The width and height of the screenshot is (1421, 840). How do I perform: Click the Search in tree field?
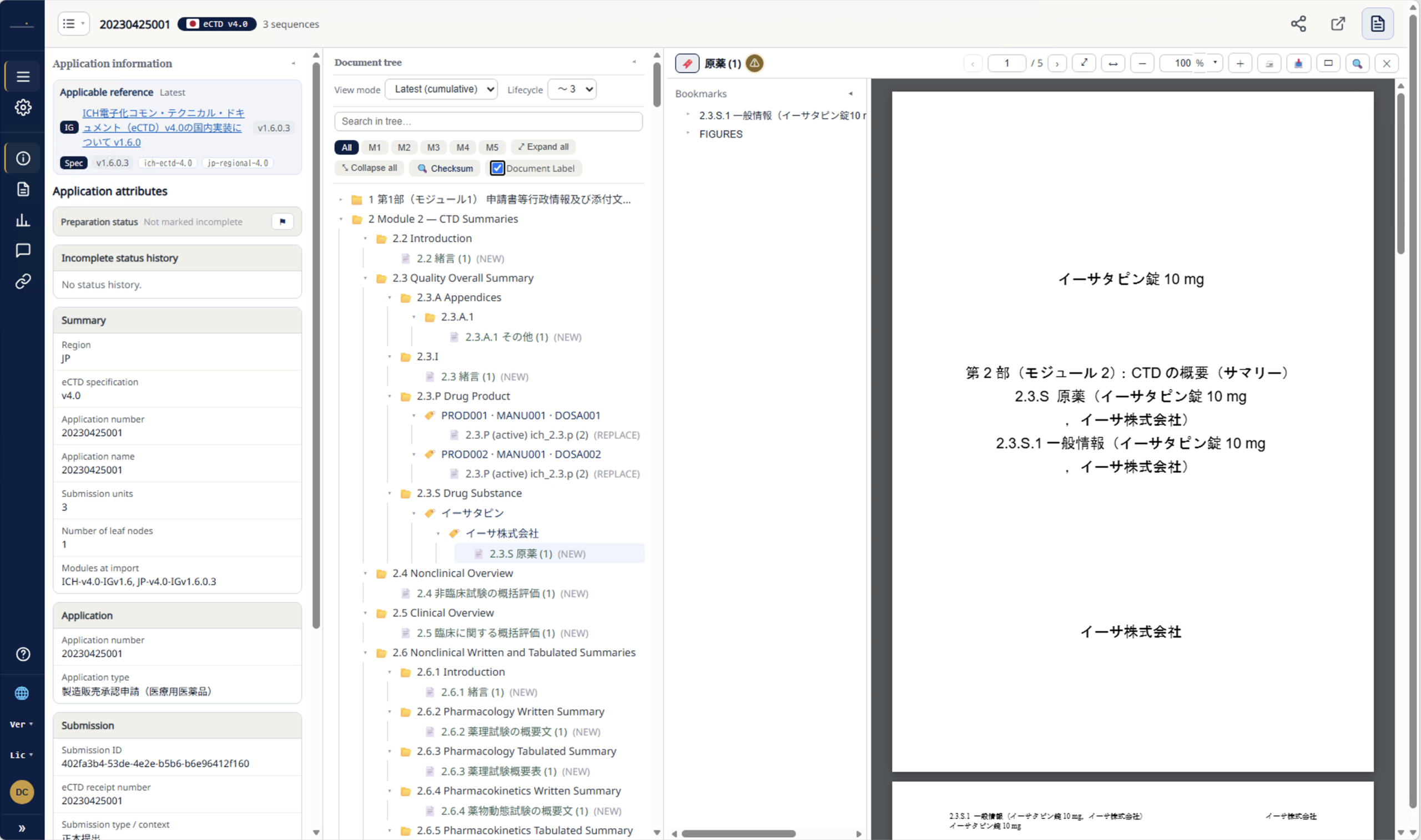(x=488, y=121)
